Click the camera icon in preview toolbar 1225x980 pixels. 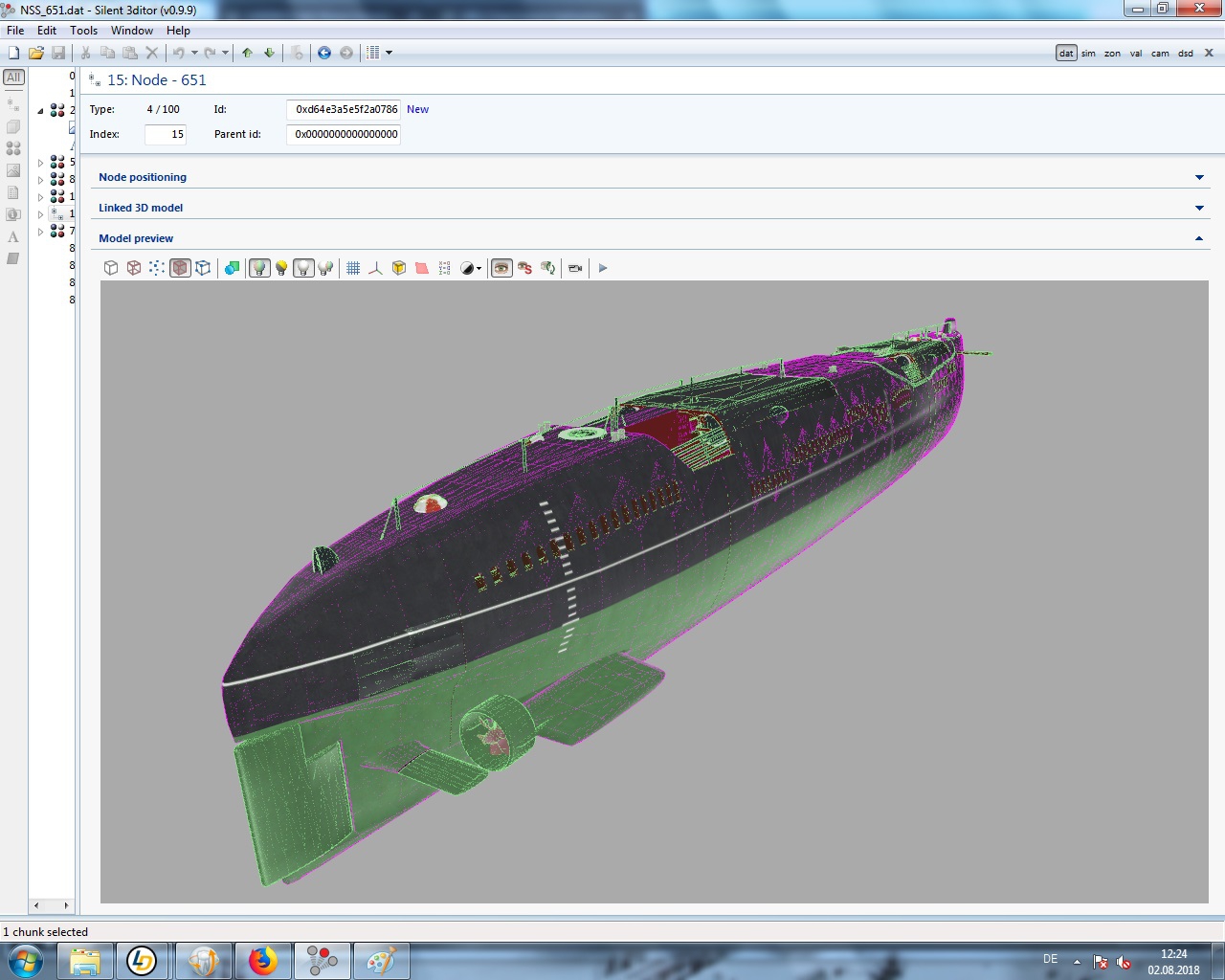point(575,268)
